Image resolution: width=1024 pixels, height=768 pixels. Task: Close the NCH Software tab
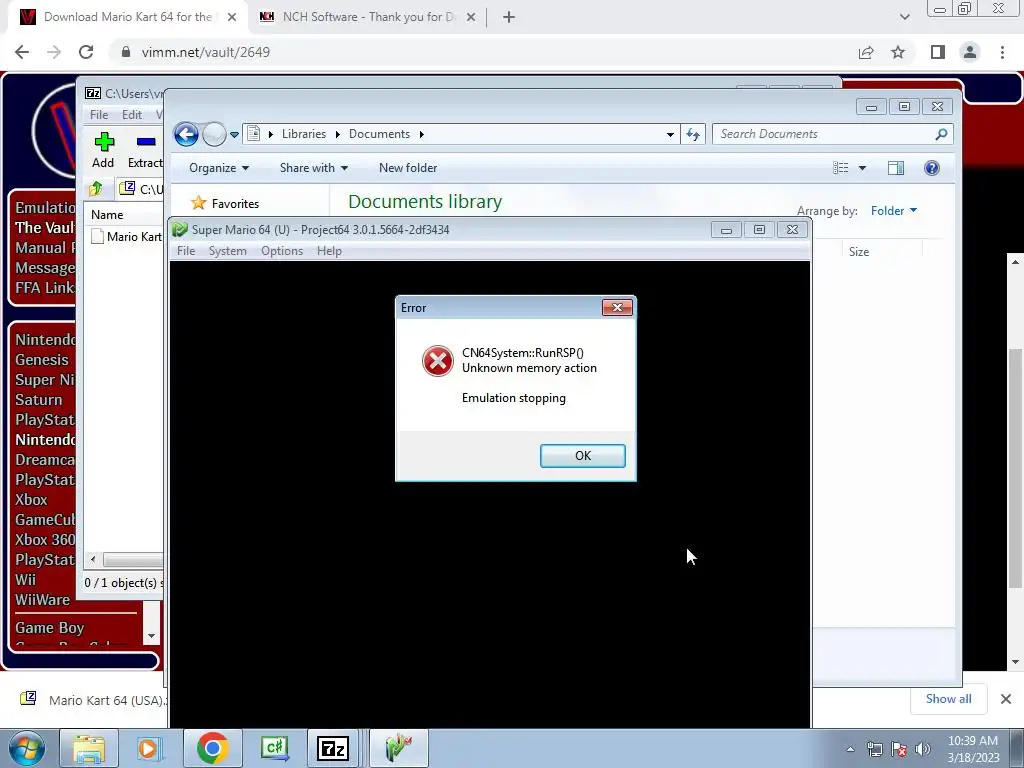pyautogui.click(x=471, y=17)
